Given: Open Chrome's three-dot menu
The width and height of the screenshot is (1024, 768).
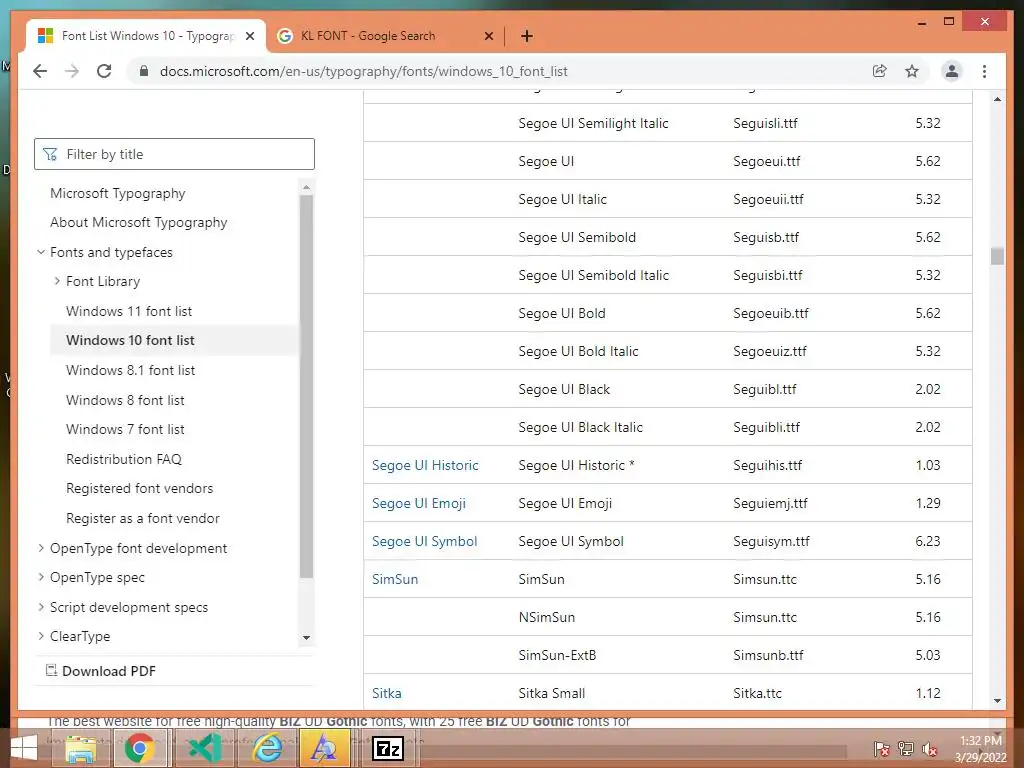Looking at the screenshot, I should click(x=984, y=71).
